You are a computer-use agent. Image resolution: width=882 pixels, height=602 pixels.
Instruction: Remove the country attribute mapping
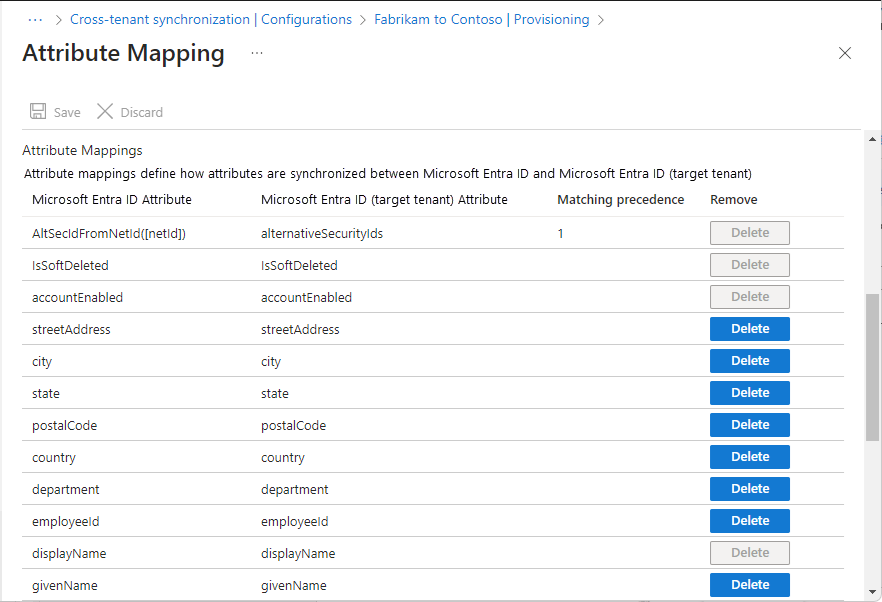(x=749, y=457)
